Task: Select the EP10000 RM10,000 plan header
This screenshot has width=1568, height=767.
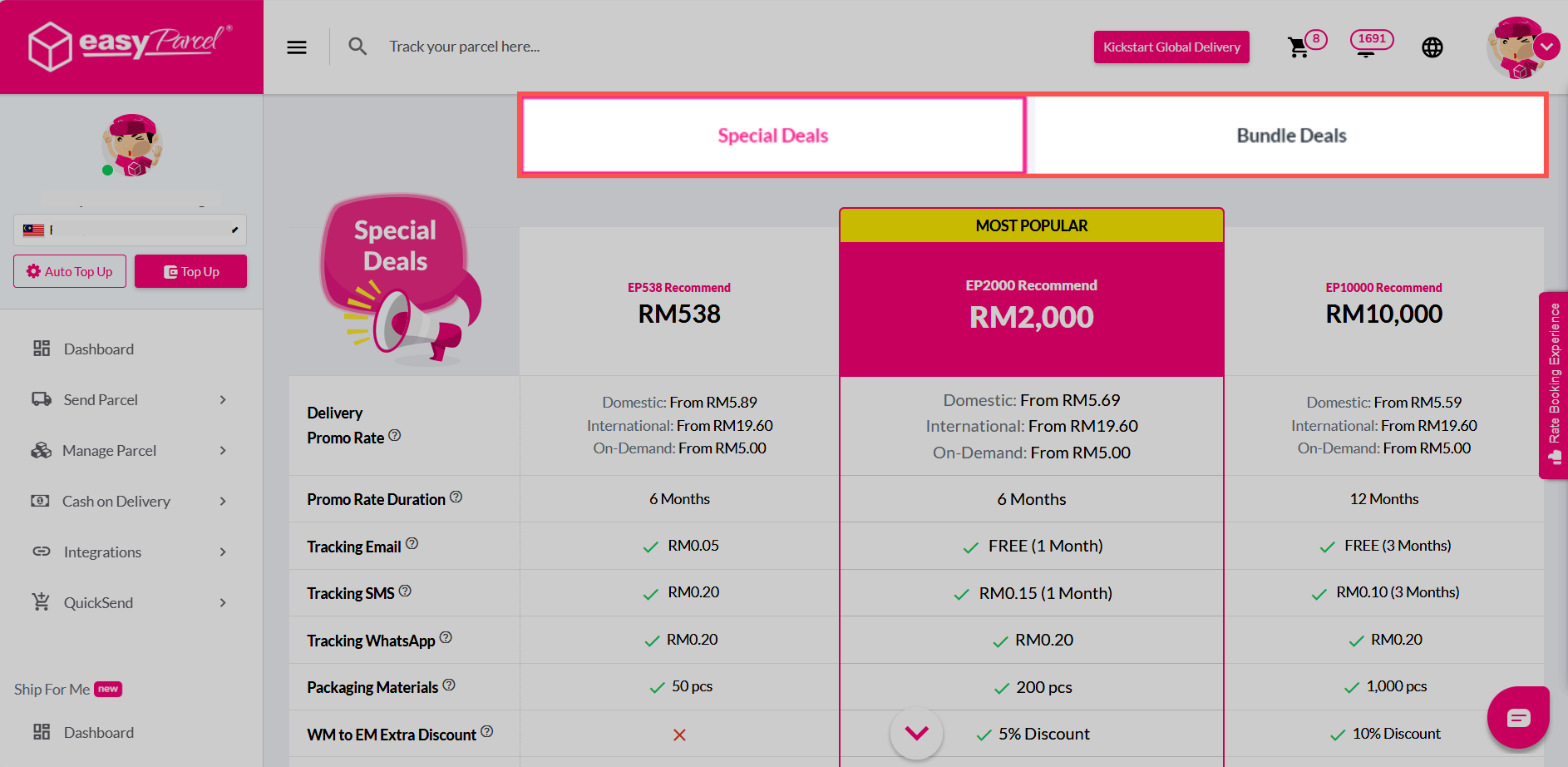Action: coord(1384,303)
